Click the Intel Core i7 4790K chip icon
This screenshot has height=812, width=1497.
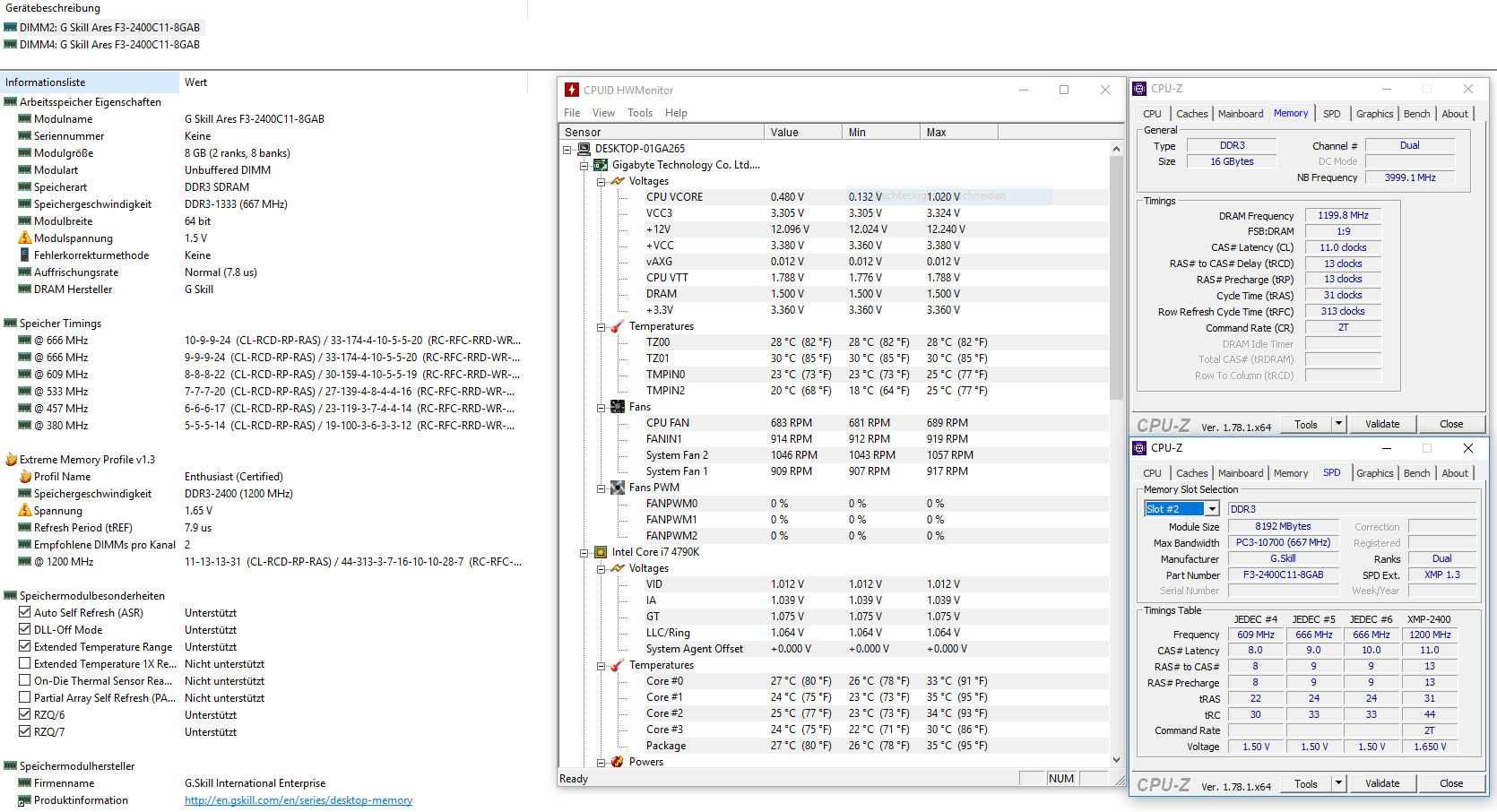tap(601, 552)
